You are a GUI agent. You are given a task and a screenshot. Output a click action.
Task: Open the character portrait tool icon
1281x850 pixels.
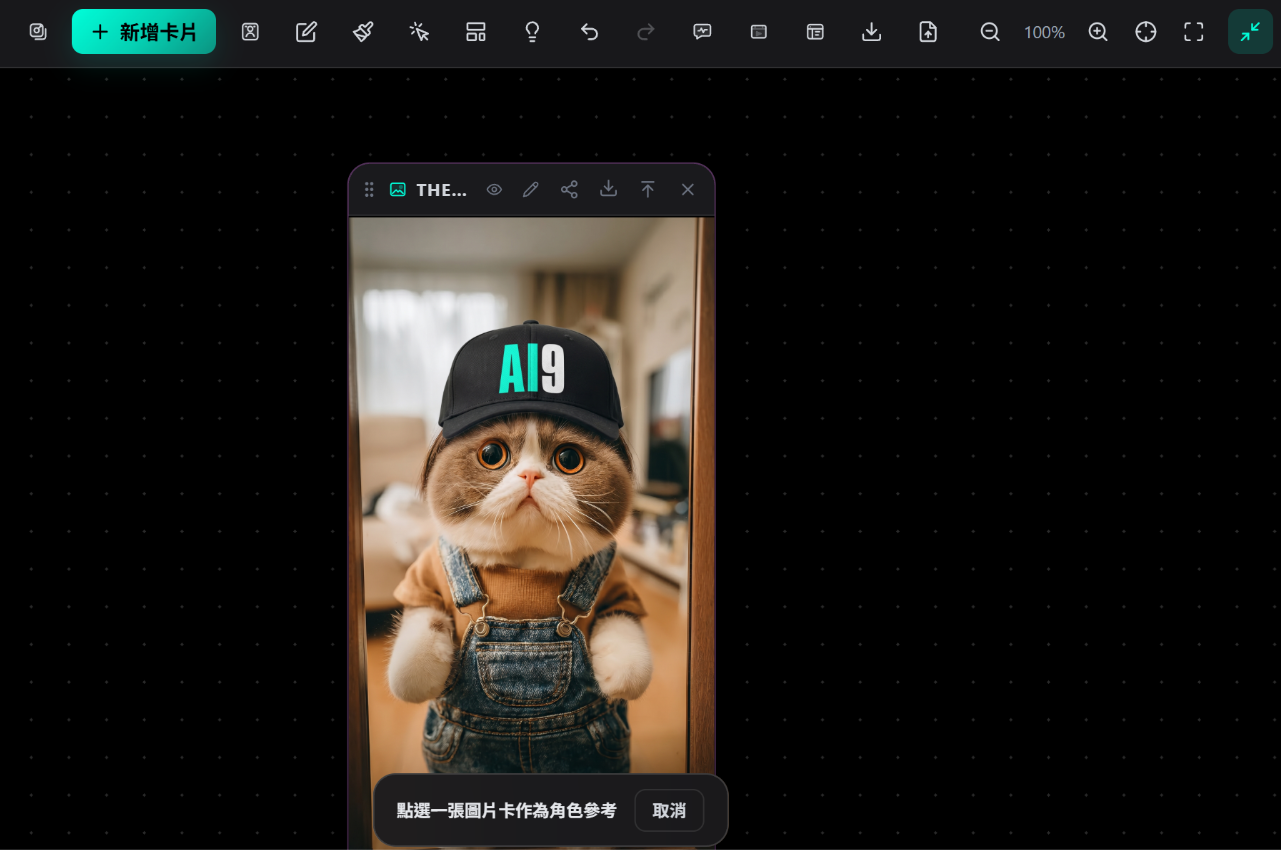click(x=250, y=32)
